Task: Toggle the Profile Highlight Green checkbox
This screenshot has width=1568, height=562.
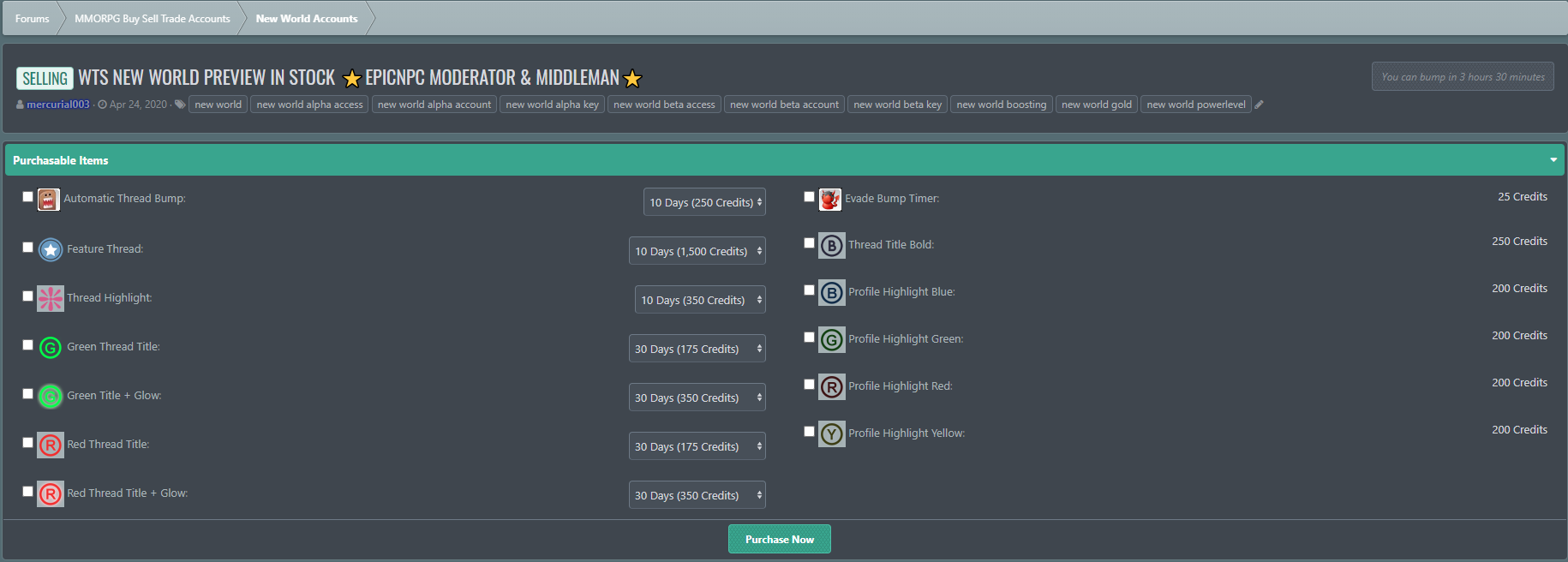Action: click(x=810, y=338)
